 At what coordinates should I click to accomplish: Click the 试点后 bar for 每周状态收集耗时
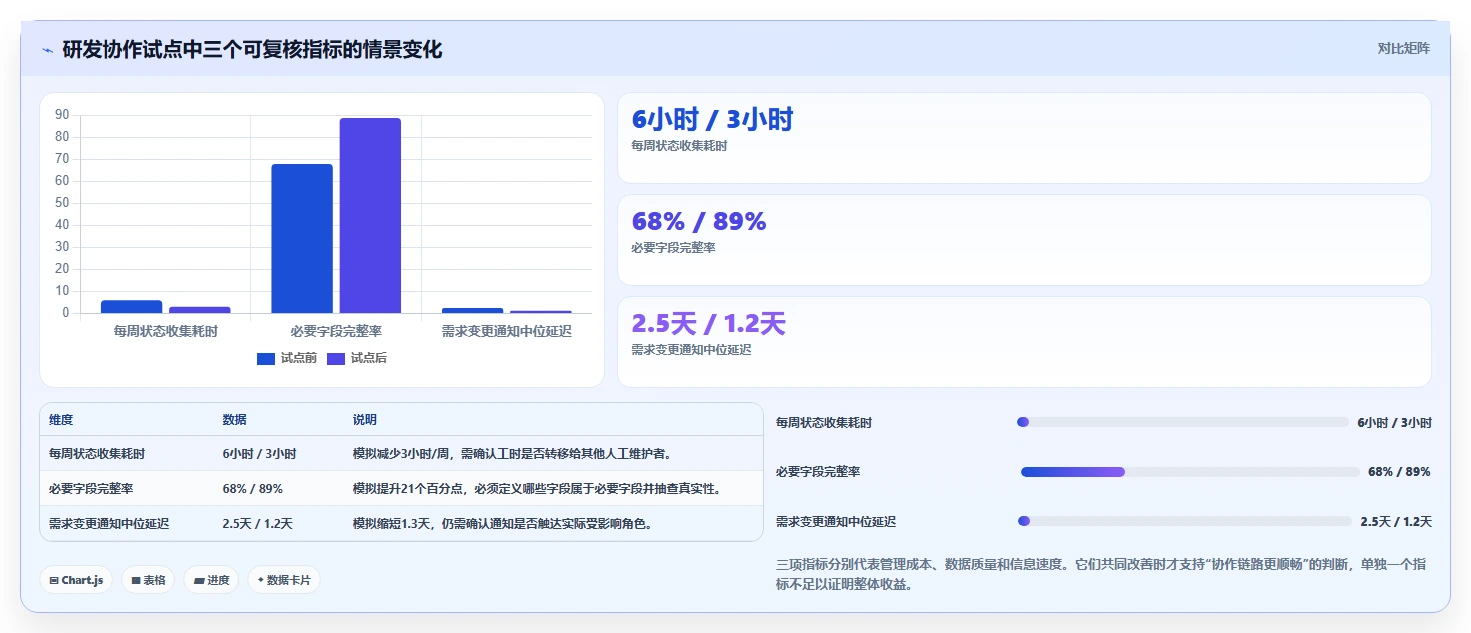[x=199, y=310]
